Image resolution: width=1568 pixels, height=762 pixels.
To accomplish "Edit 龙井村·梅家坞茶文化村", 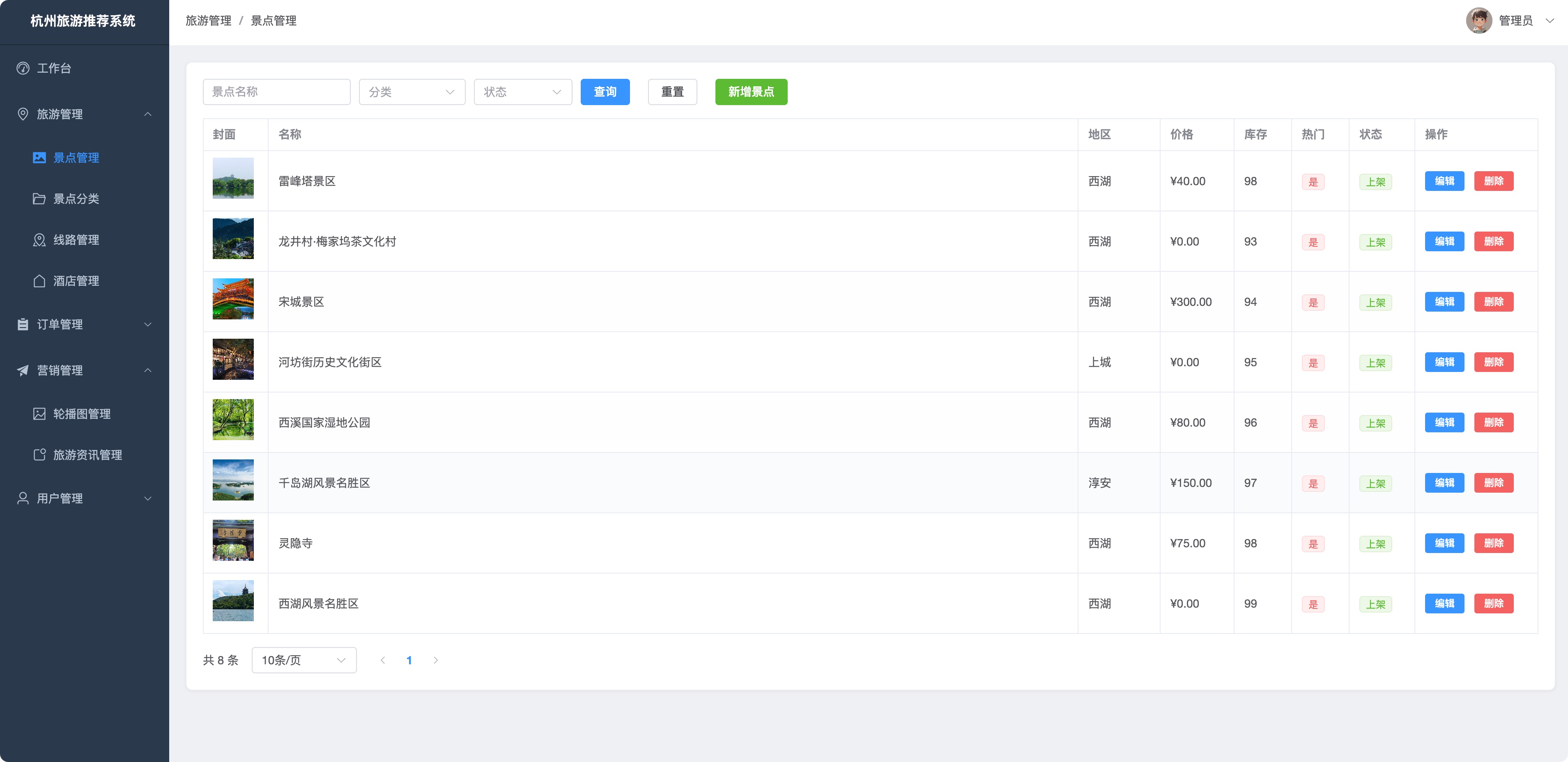I will (1444, 241).
